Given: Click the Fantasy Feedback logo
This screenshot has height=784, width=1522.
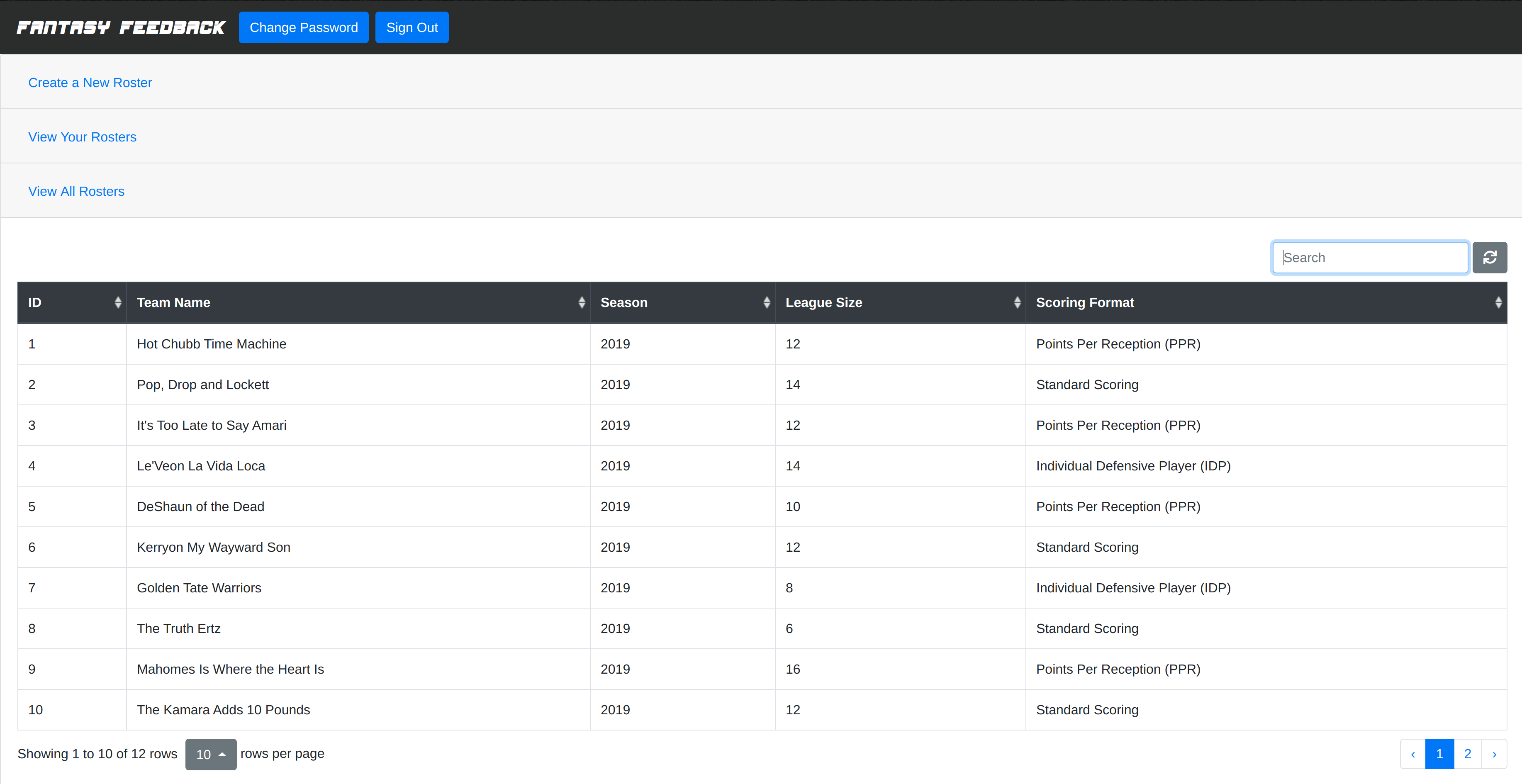Looking at the screenshot, I should click(x=121, y=28).
